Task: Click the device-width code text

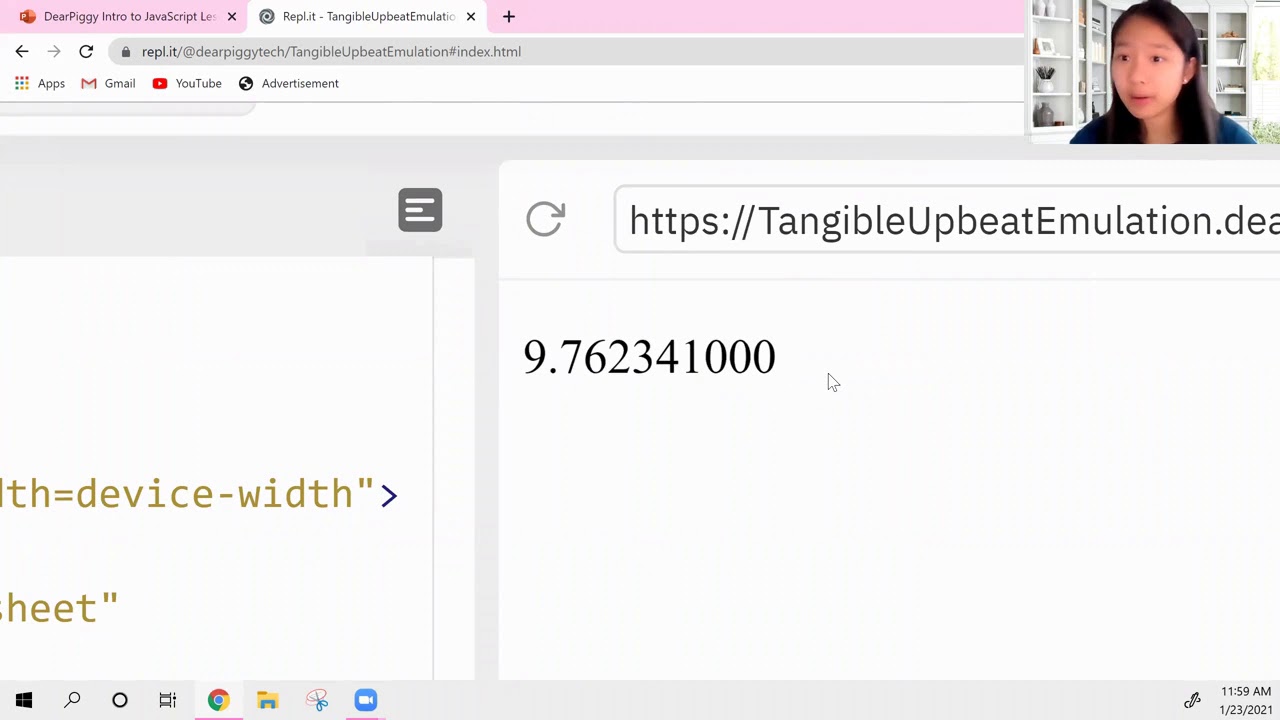Action: click(199, 494)
